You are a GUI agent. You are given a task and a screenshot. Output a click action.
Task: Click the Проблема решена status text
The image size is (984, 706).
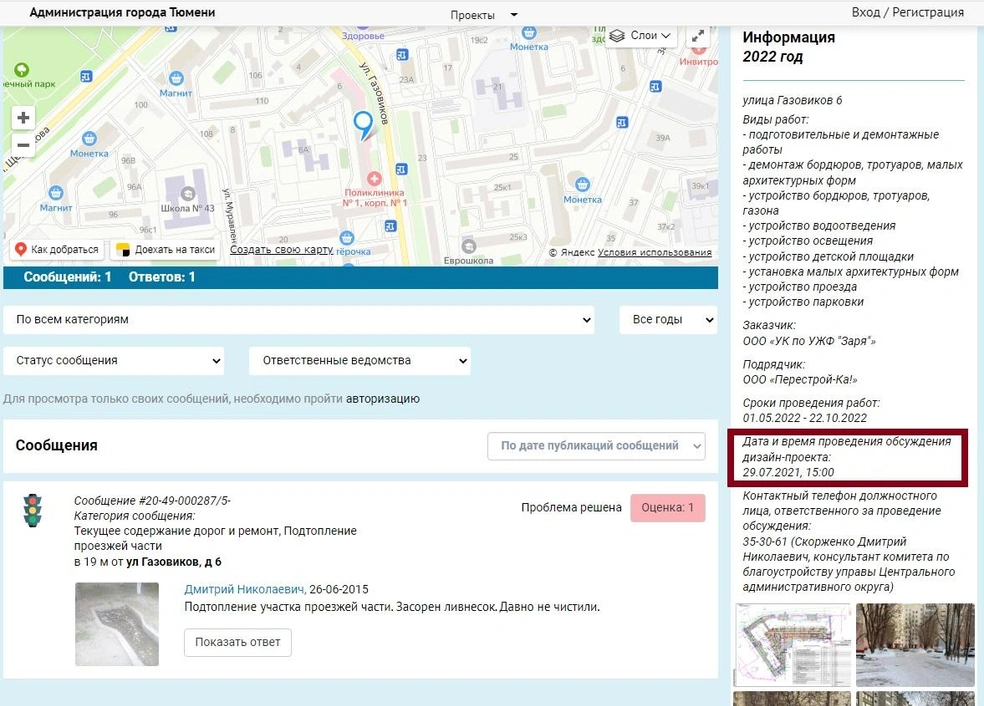coord(571,508)
